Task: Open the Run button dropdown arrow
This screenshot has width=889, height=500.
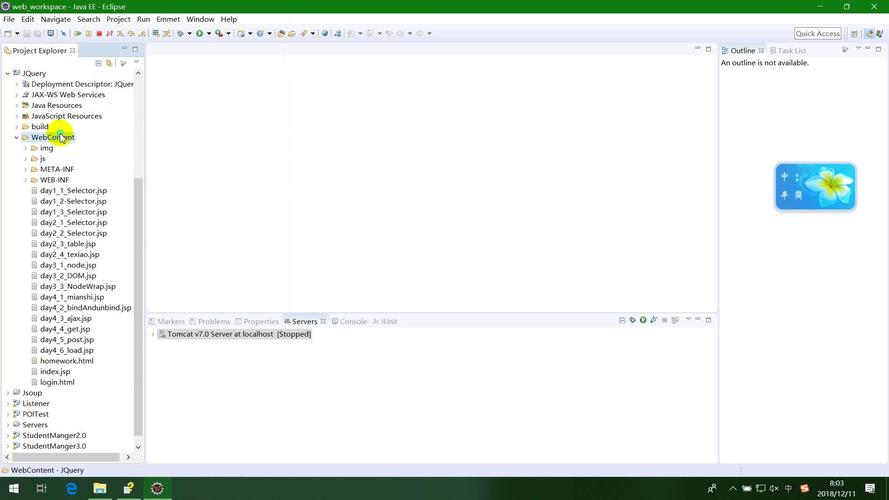Action: [209, 33]
